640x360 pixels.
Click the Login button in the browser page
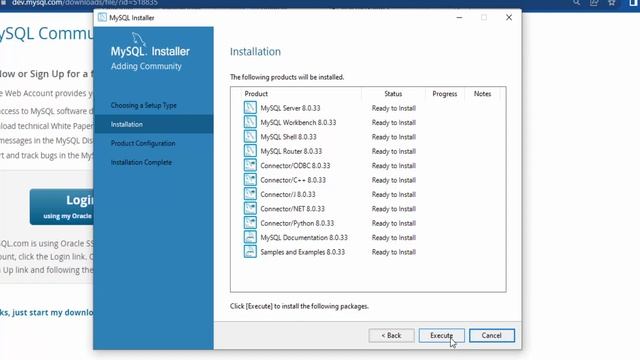62,207
